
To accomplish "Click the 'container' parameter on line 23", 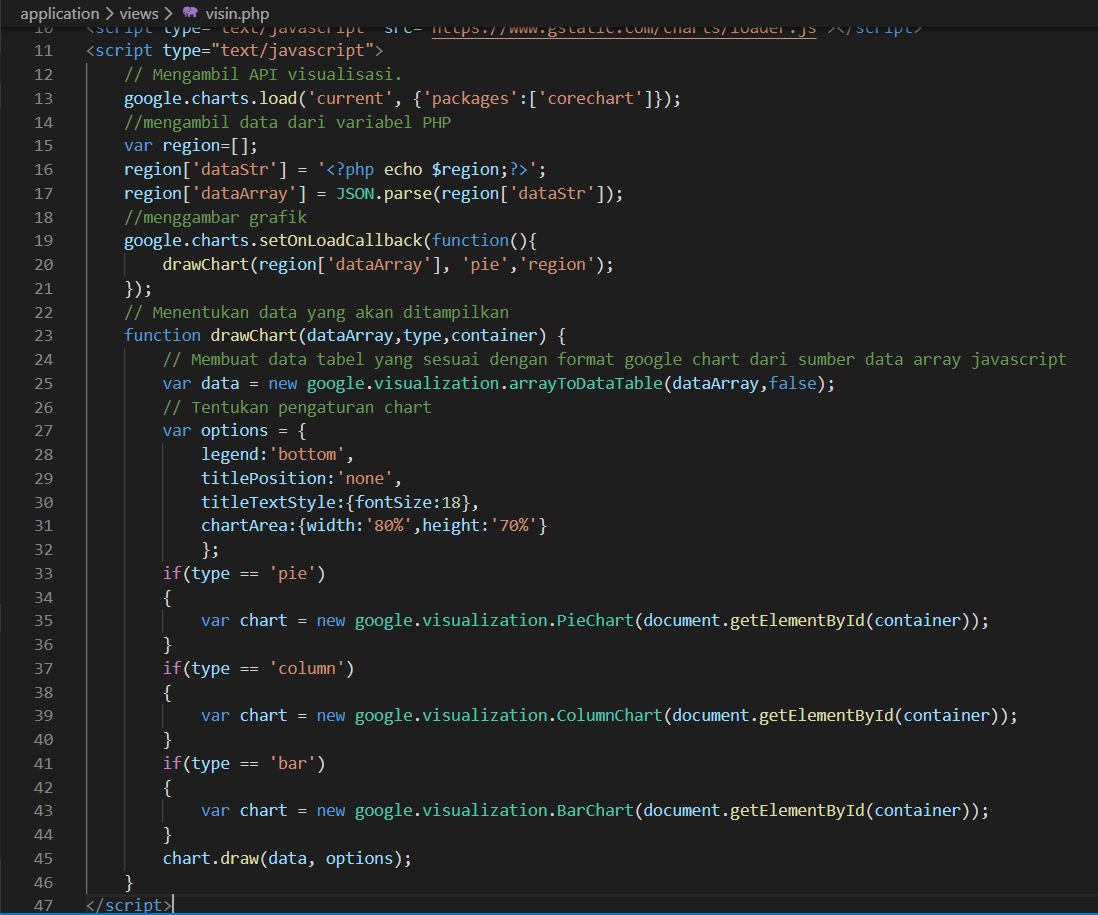I will [494, 335].
